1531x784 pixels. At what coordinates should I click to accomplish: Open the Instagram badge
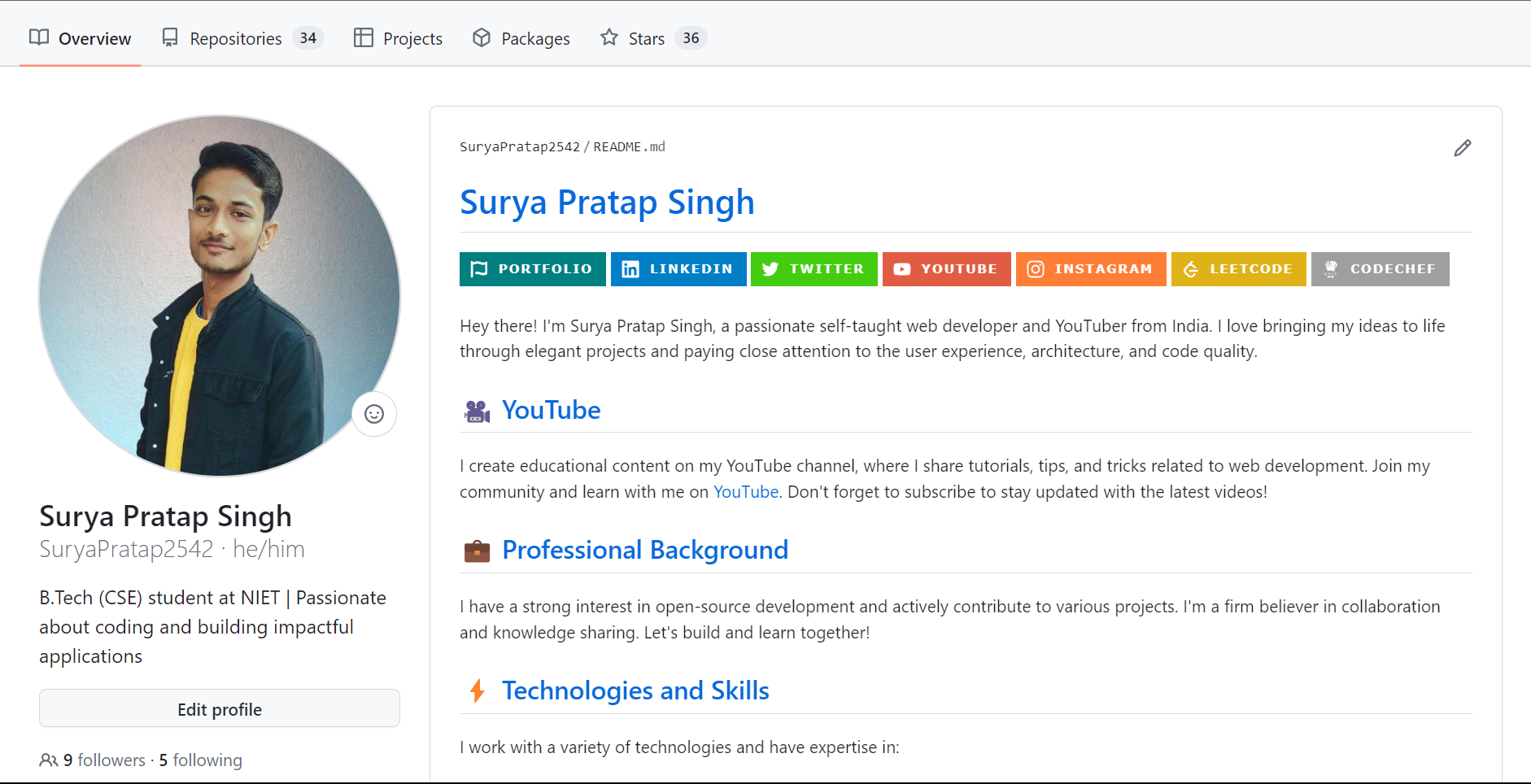1091,269
